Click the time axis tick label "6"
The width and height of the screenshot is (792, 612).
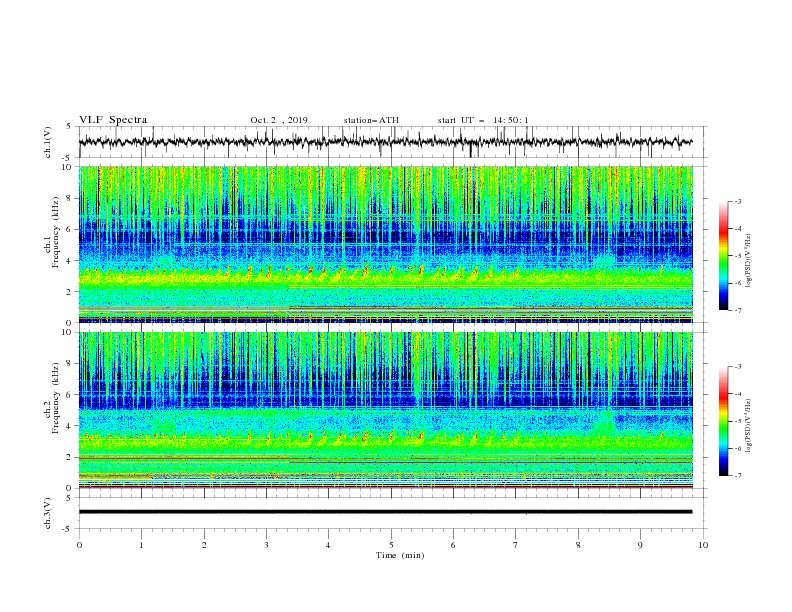click(453, 545)
